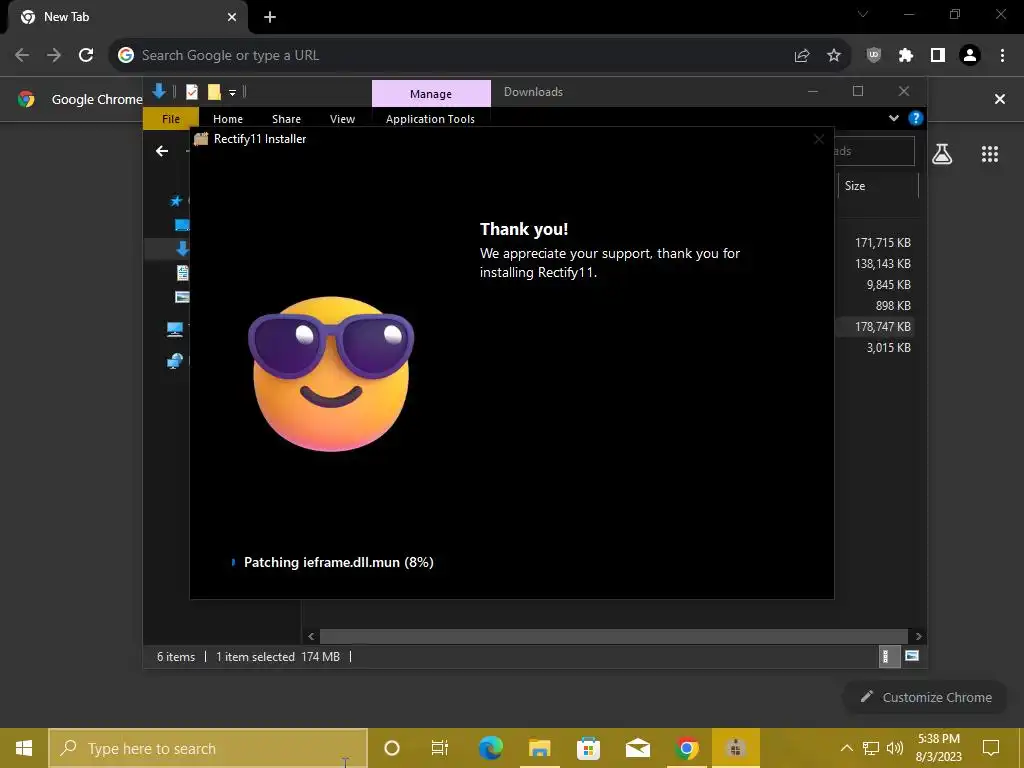Screen dimensions: 1024x768
Task: Open Application Tools ribbon tab
Action: [430, 119]
